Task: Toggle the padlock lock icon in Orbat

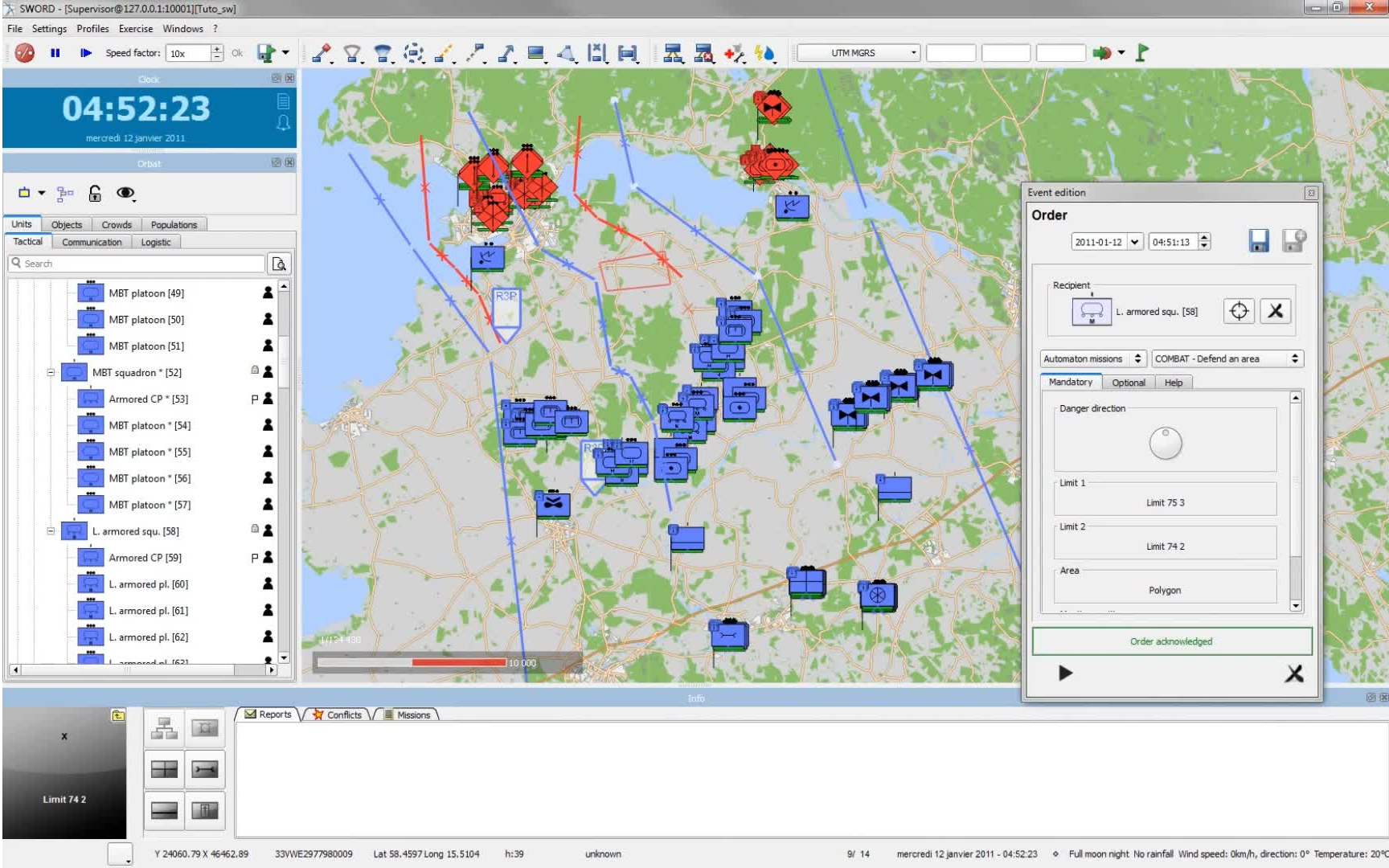Action: point(95,193)
